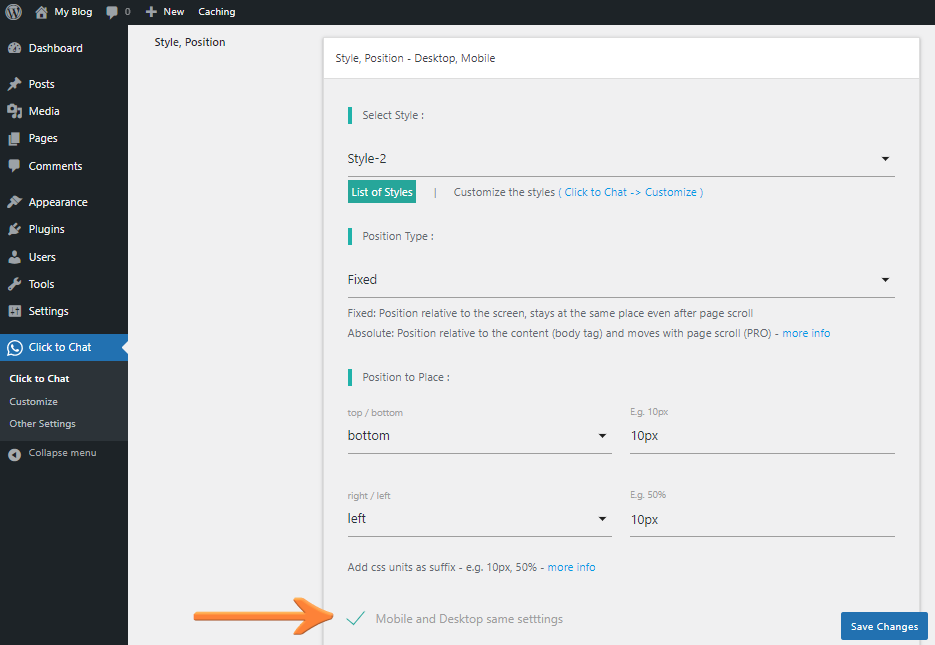The height and width of the screenshot is (645, 935).
Task: Select the Posts pin icon
Action: (x=15, y=83)
